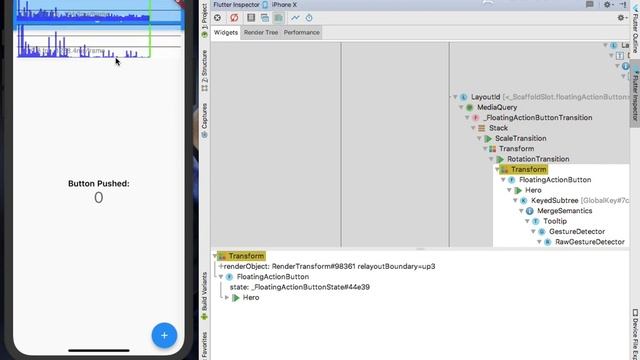Click the red refresh widget tree icon
Image resolution: width=640 pixels, height=360 pixels.
(x=234, y=18)
